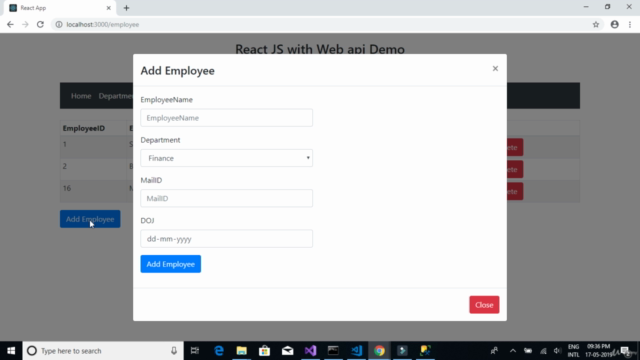
Task: Switch to Chrome in taskbar
Action: (379, 351)
